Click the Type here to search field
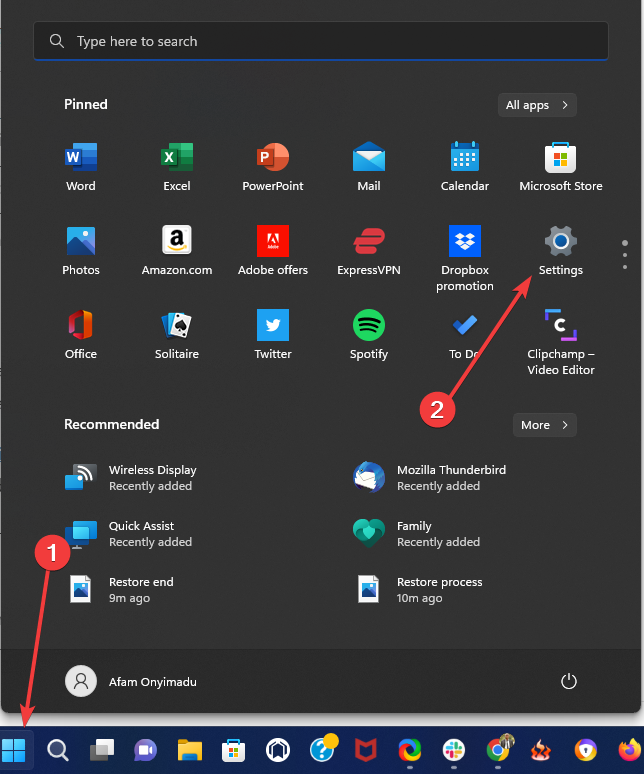This screenshot has height=774, width=644. click(321, 41)
